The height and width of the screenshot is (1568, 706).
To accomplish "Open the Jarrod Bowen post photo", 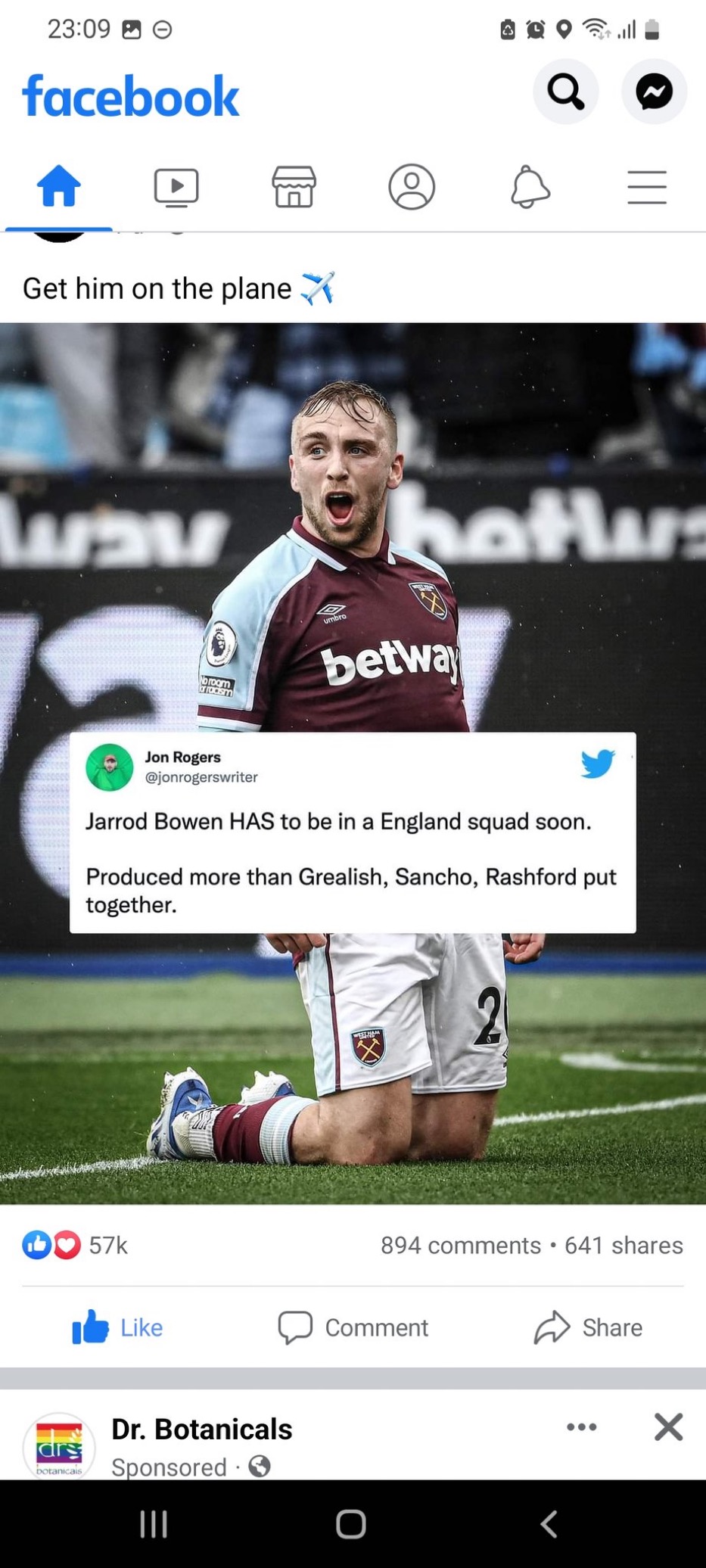I will (353, 763).
